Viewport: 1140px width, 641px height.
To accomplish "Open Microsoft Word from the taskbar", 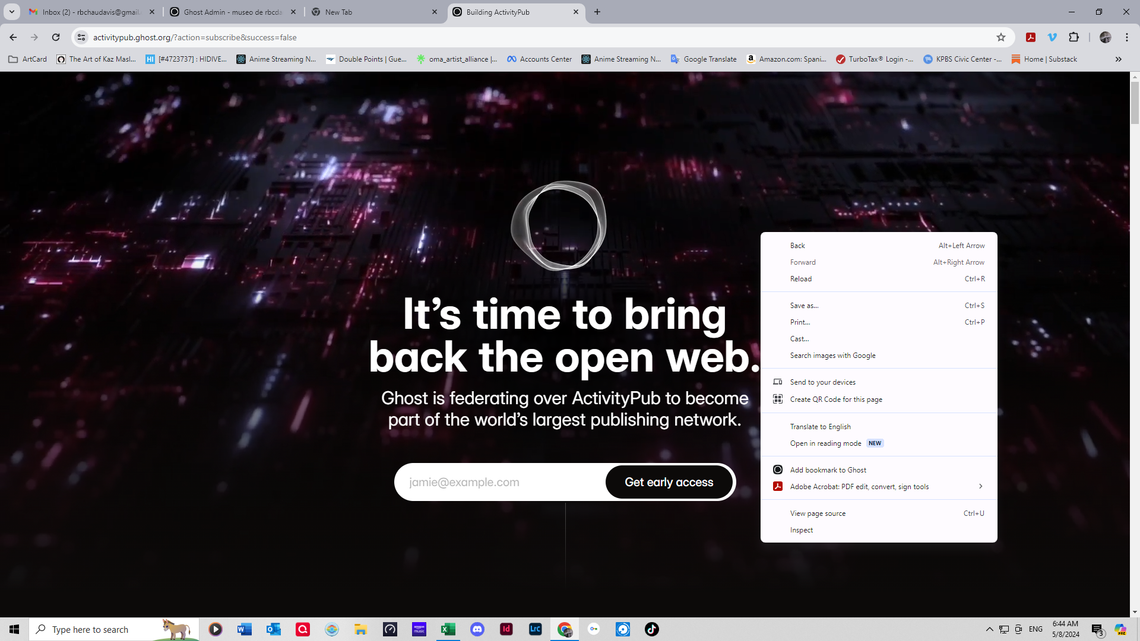I will point(244,629).
